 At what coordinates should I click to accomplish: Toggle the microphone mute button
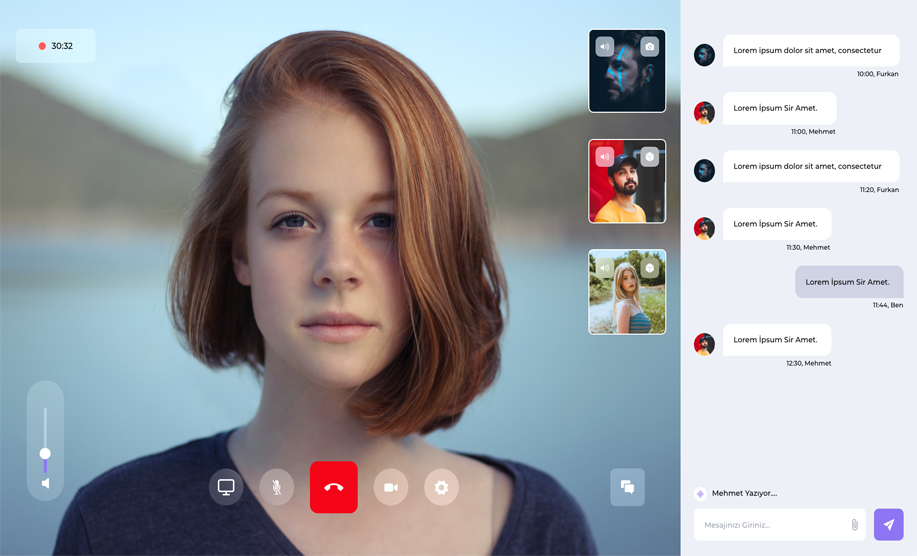277,487
